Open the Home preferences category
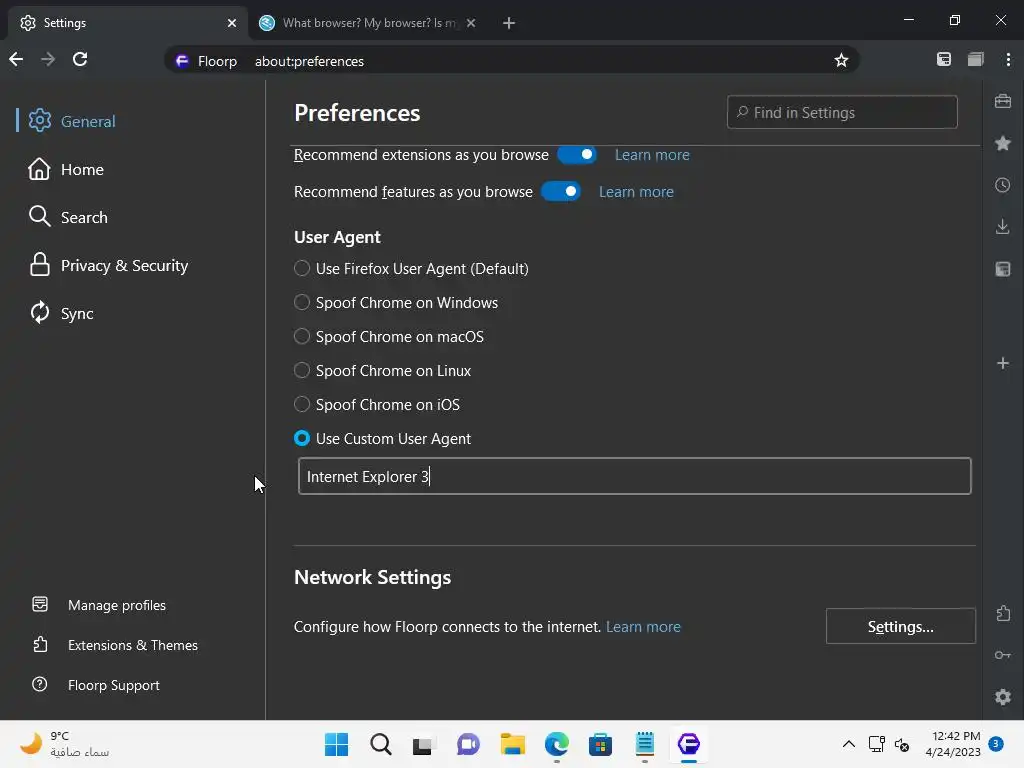 point(66,169)
